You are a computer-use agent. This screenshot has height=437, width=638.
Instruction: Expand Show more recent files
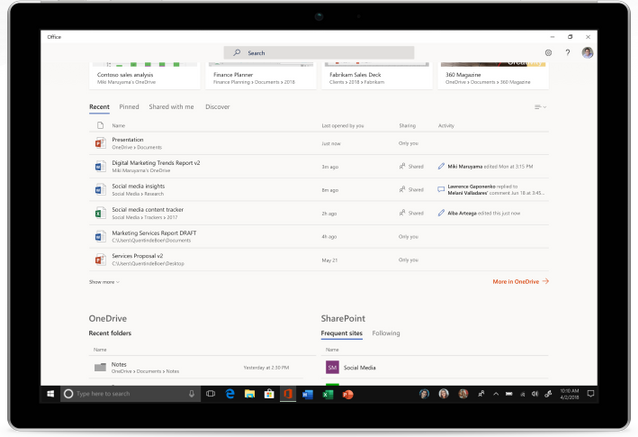(x=104, y=282)
